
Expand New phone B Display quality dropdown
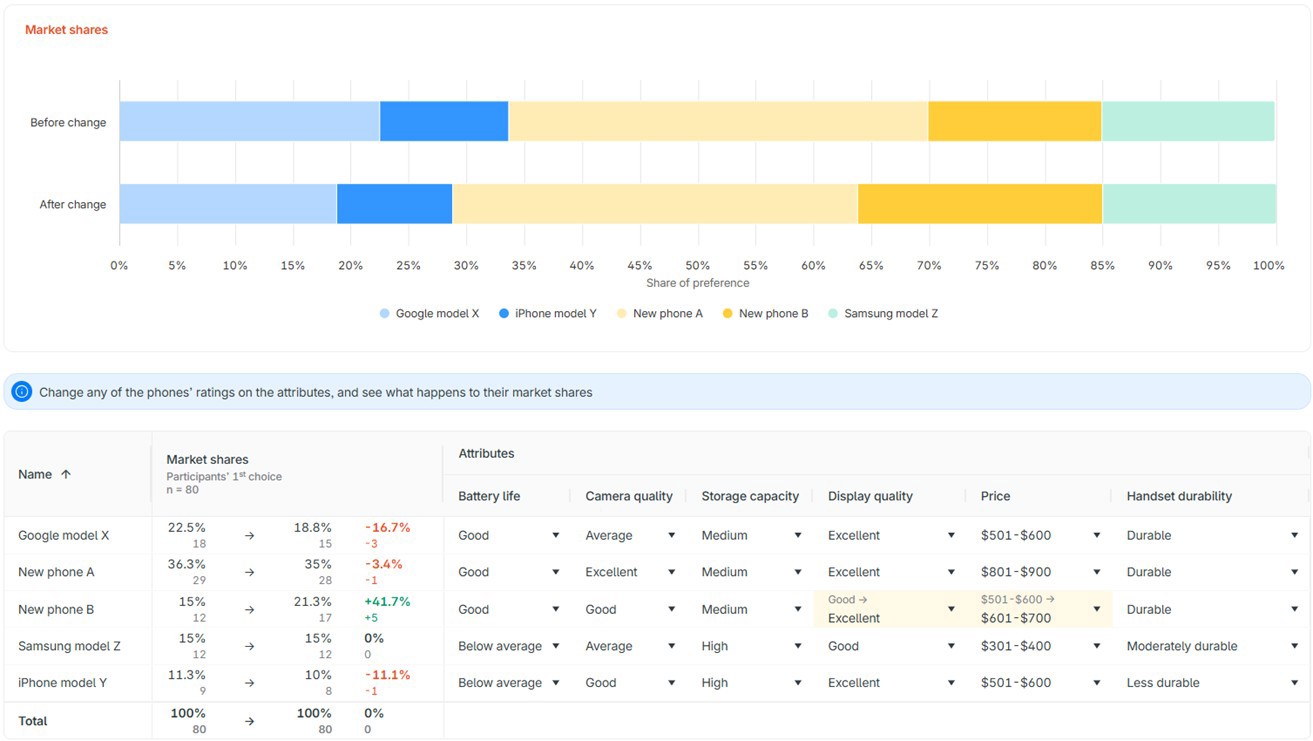click(950, 609)
